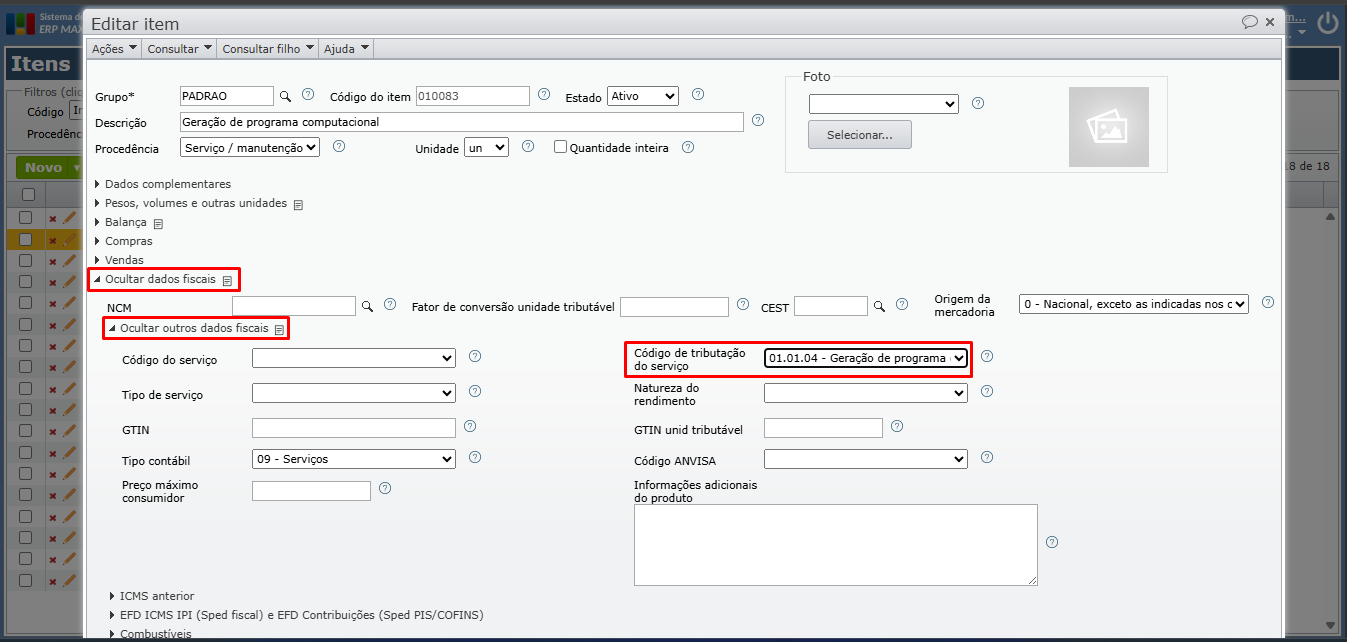Screen dimensions: 1347x642
Task: Open help icon next to GTIN field
Action: pos(470,426)
